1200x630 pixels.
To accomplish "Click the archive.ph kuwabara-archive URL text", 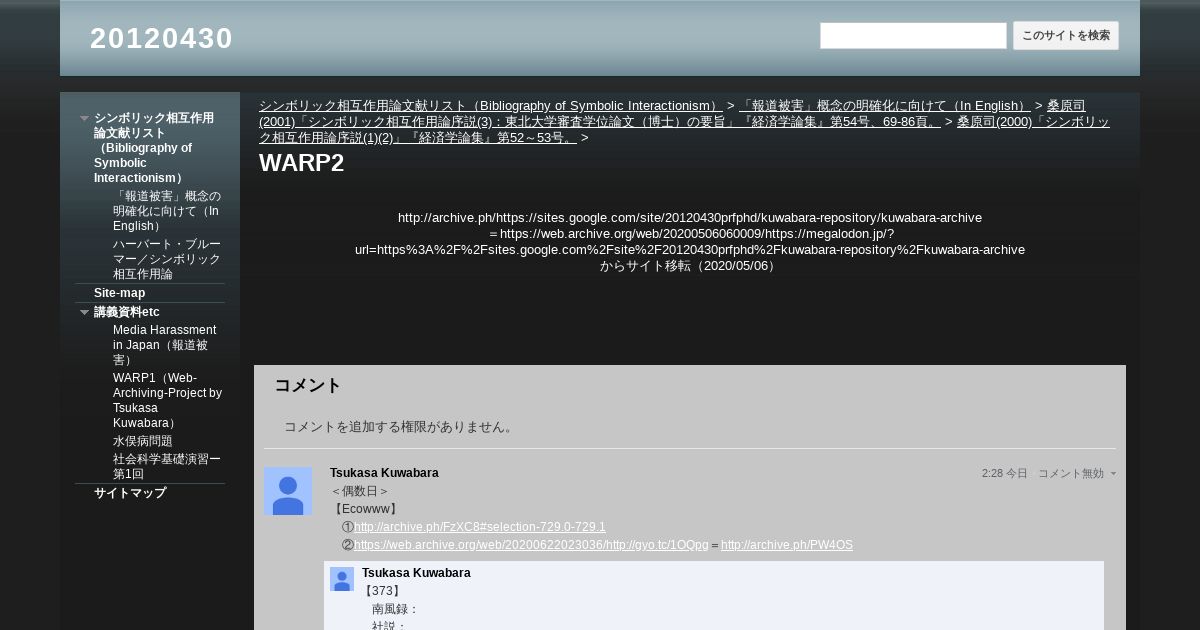I will pos(690,218).
